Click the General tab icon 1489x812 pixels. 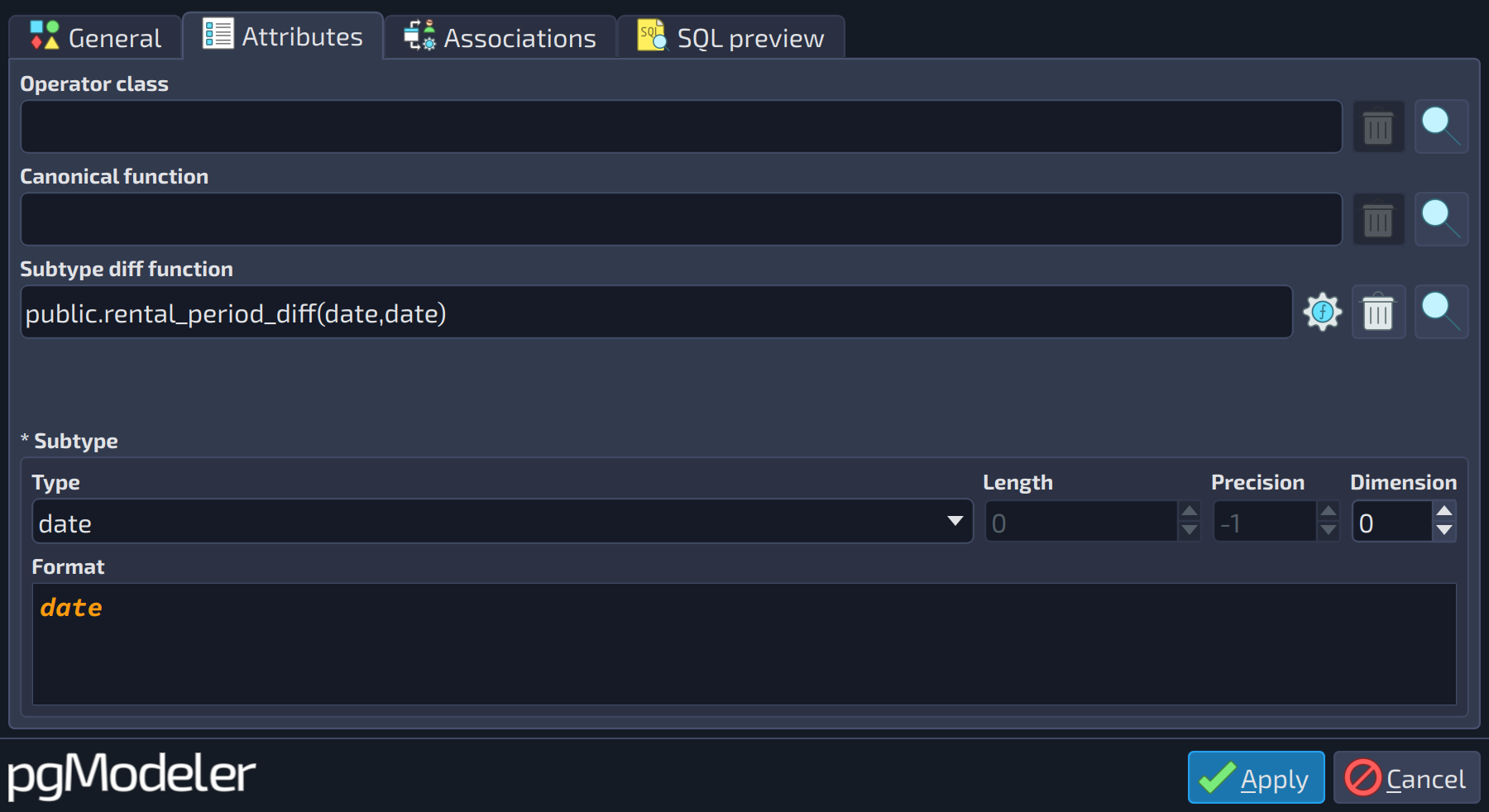45,36
